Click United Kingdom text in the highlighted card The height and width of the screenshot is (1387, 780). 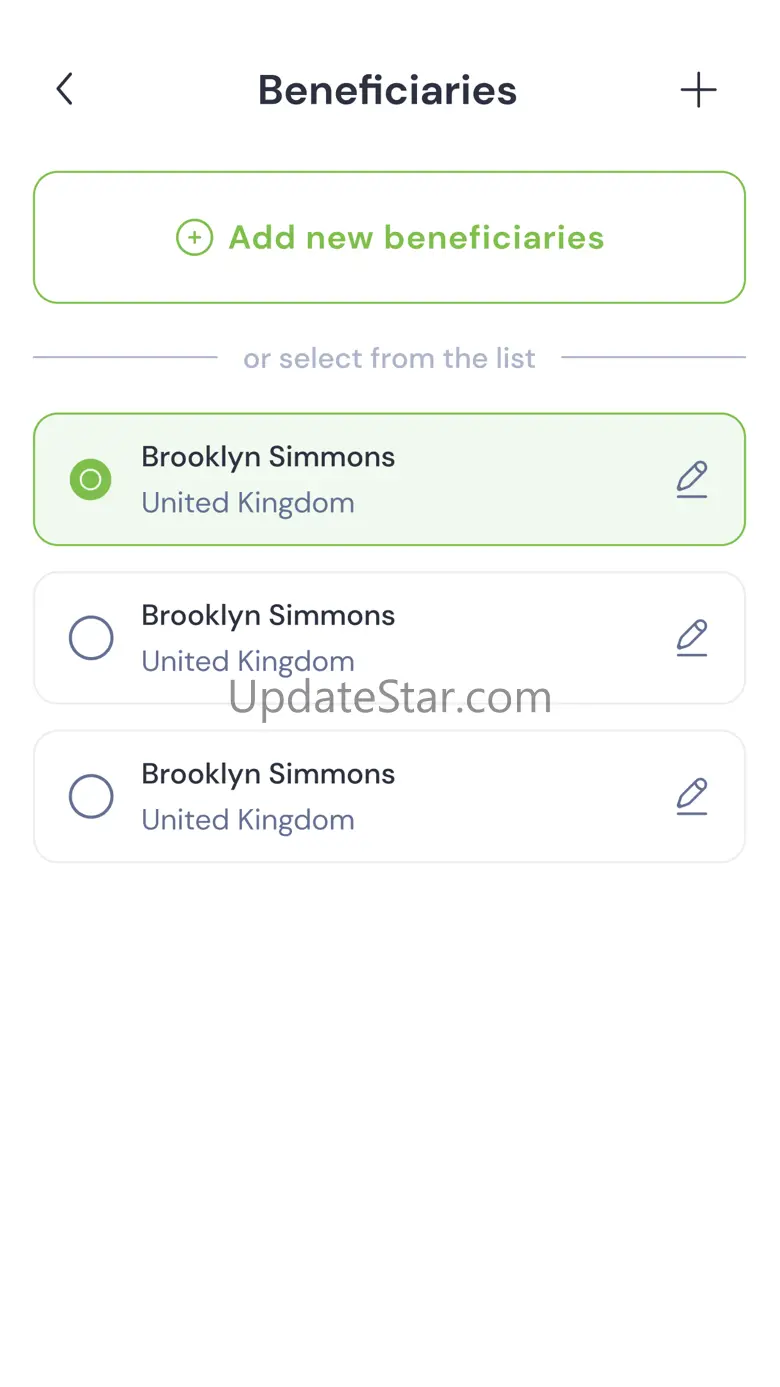pos(248,502)
